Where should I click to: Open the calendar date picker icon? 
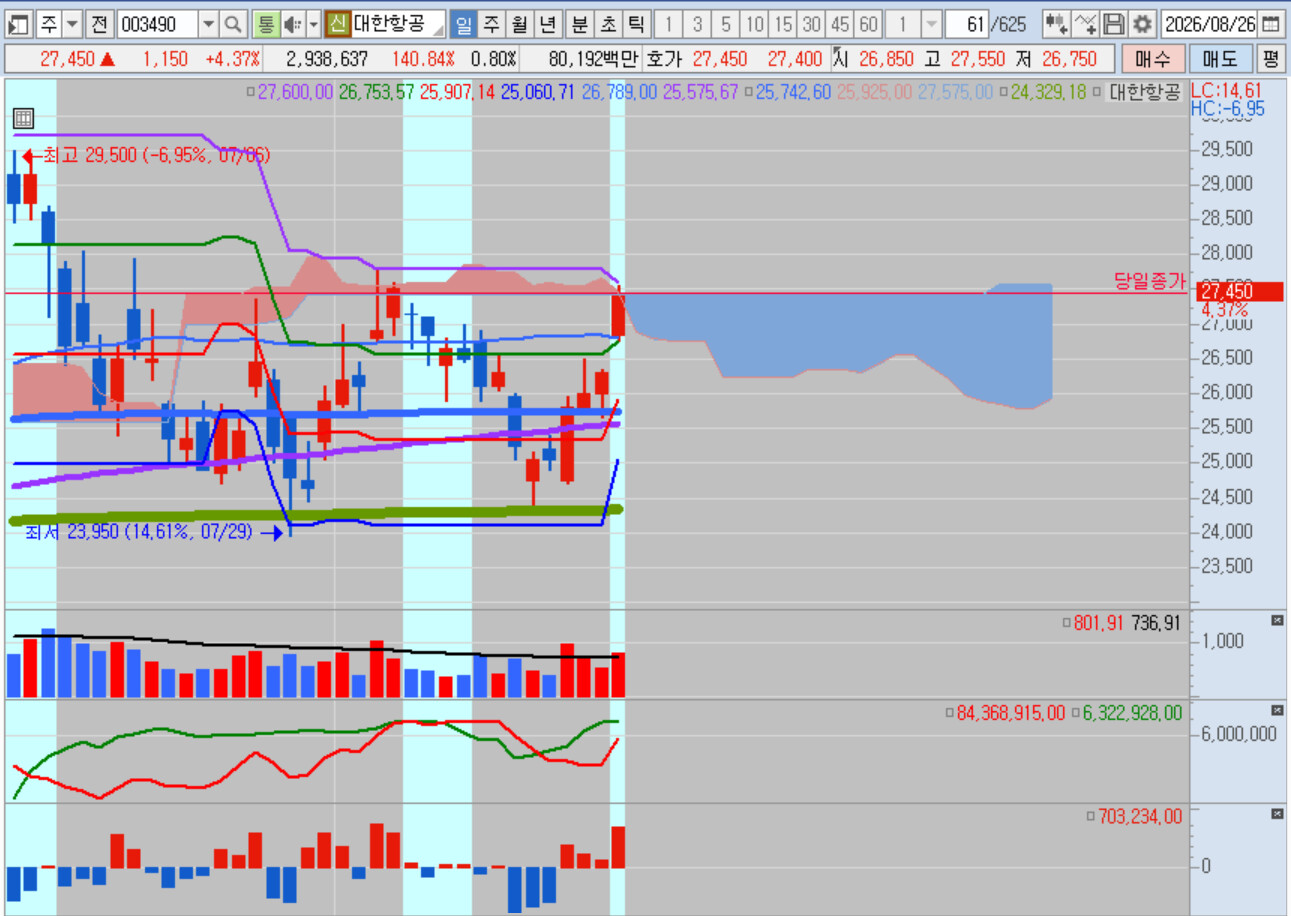click(1269, 23)
